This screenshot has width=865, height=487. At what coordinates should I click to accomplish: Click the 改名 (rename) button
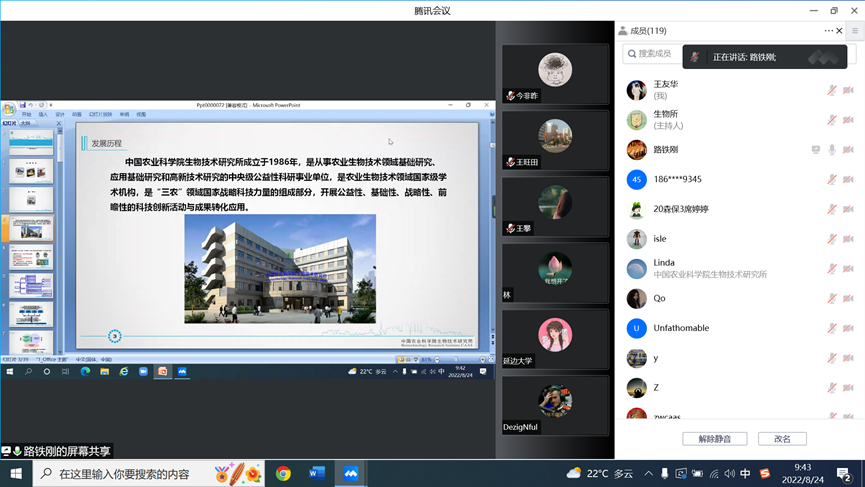[x=782, y=439]
